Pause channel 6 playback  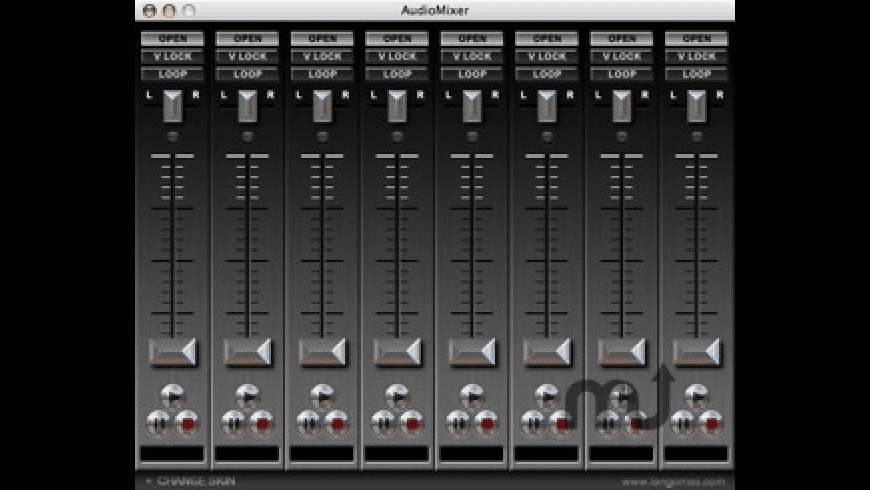[533, 423]
